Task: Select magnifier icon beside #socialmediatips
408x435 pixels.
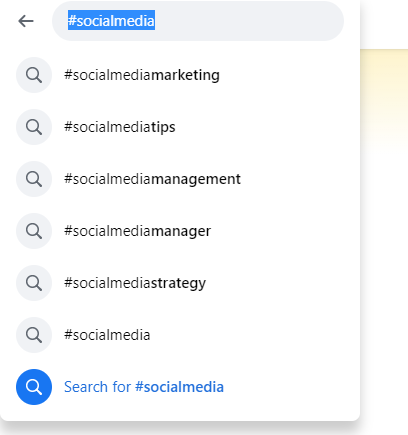Action: click(x=34, y=127)
